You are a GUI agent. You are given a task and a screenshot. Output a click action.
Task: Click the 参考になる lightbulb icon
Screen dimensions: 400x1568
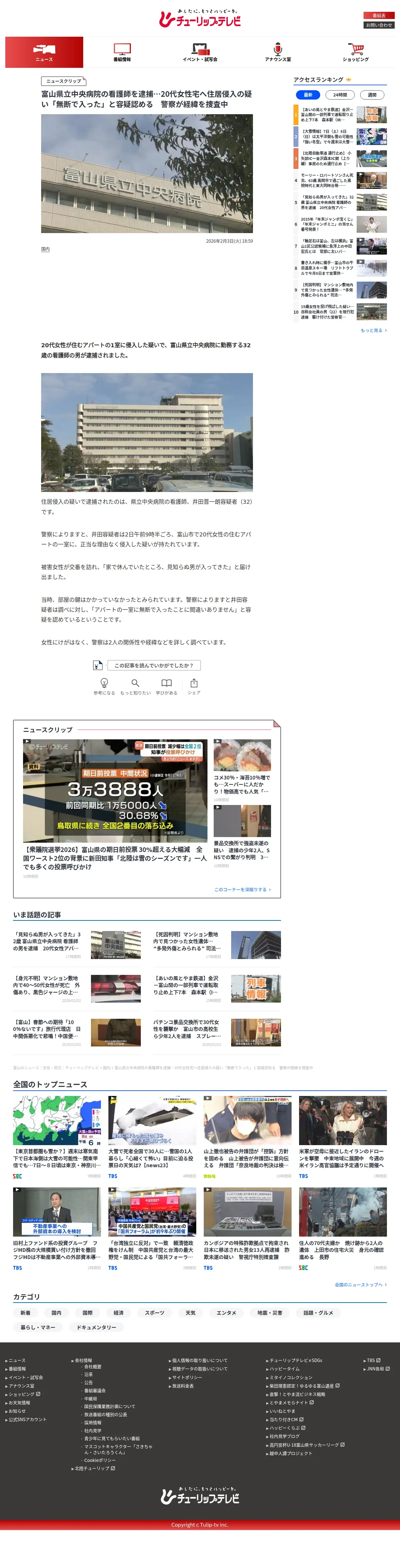(x=104, y=683)
